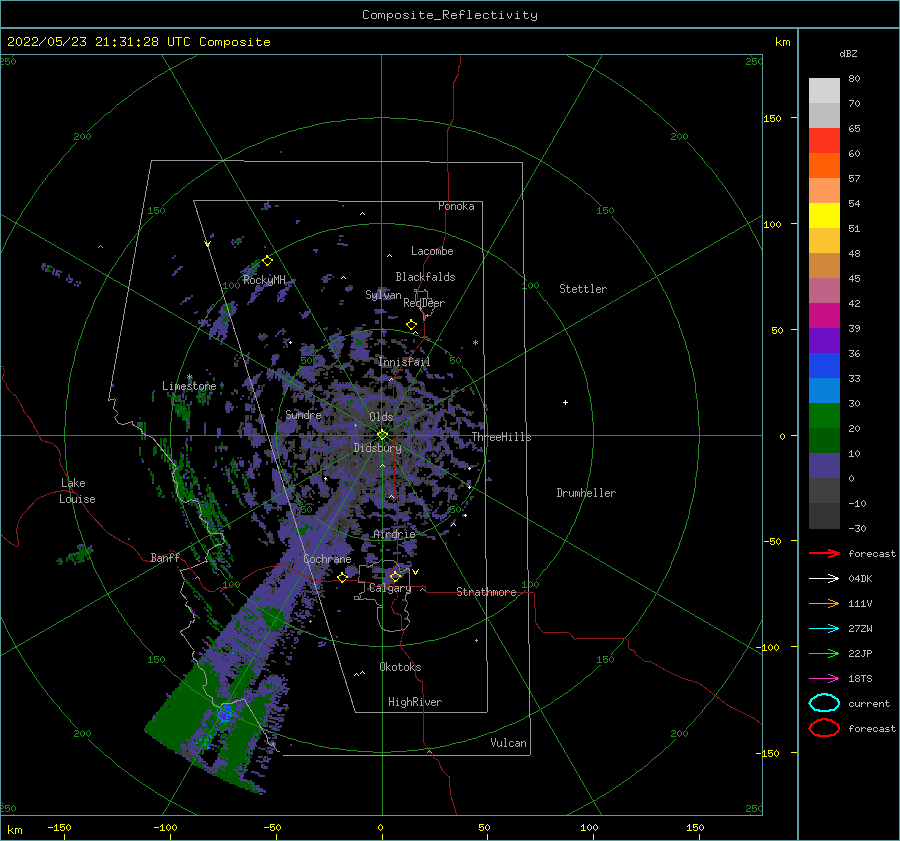Click the Composite_Reflectivity title
This screenshot has height=841, width=900.
point(449,15)
